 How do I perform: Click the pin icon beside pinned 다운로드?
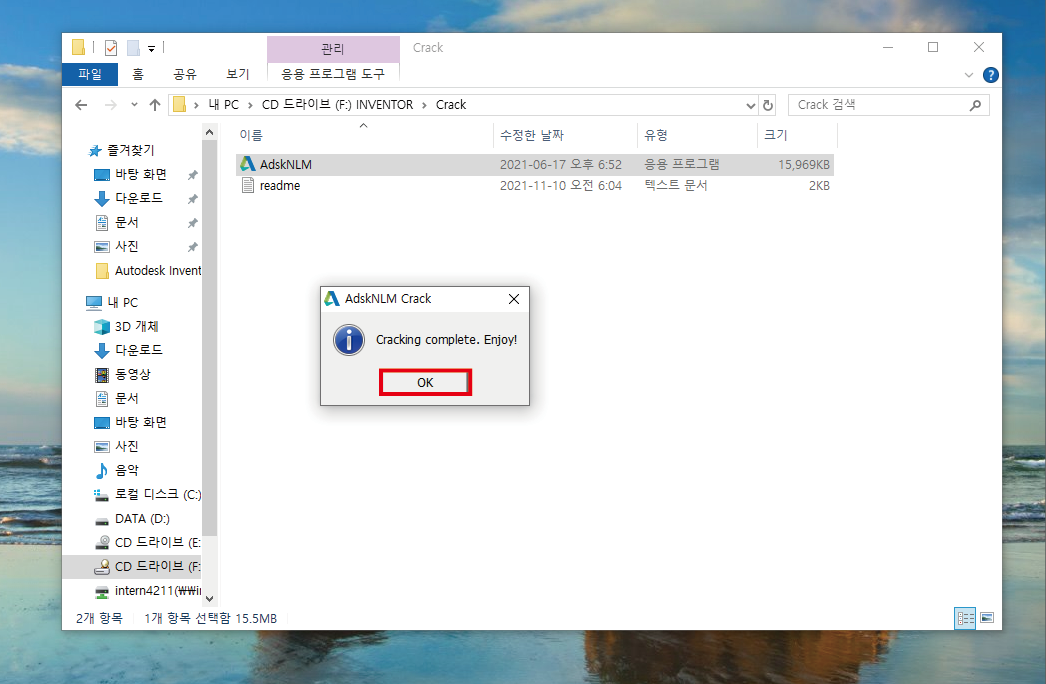tap(192, 199)
